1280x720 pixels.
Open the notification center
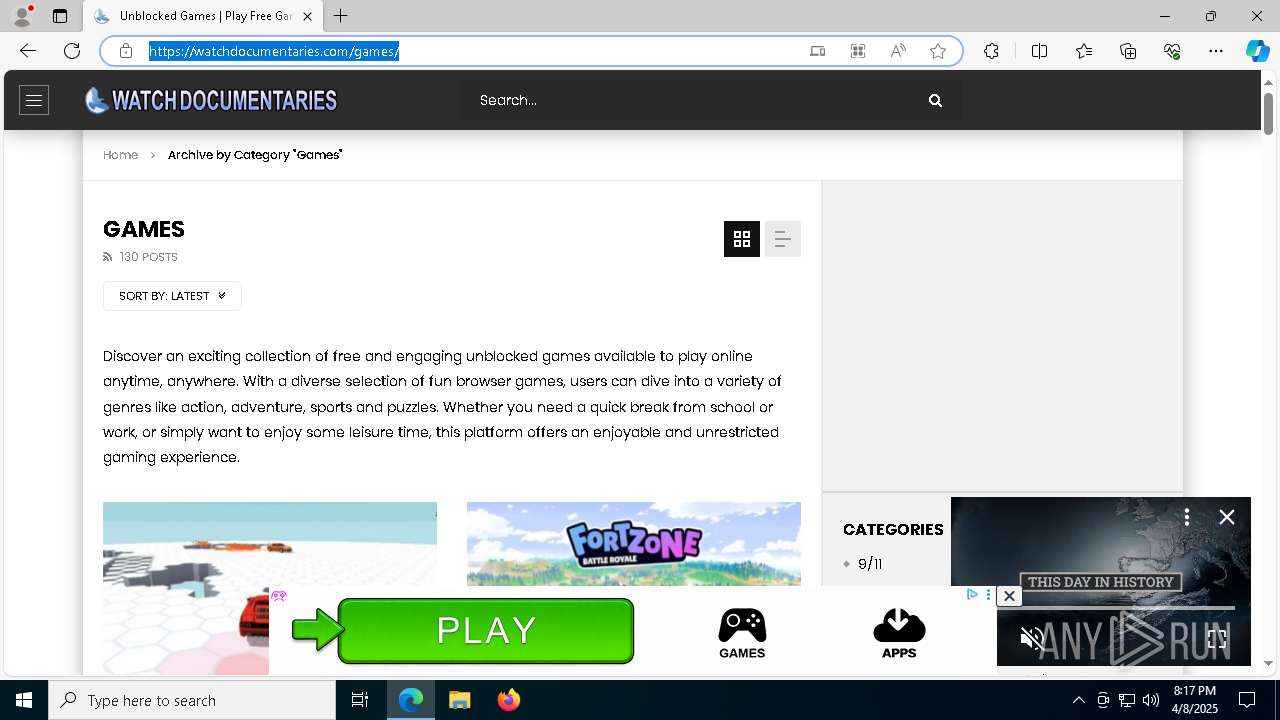[1247, 700]
